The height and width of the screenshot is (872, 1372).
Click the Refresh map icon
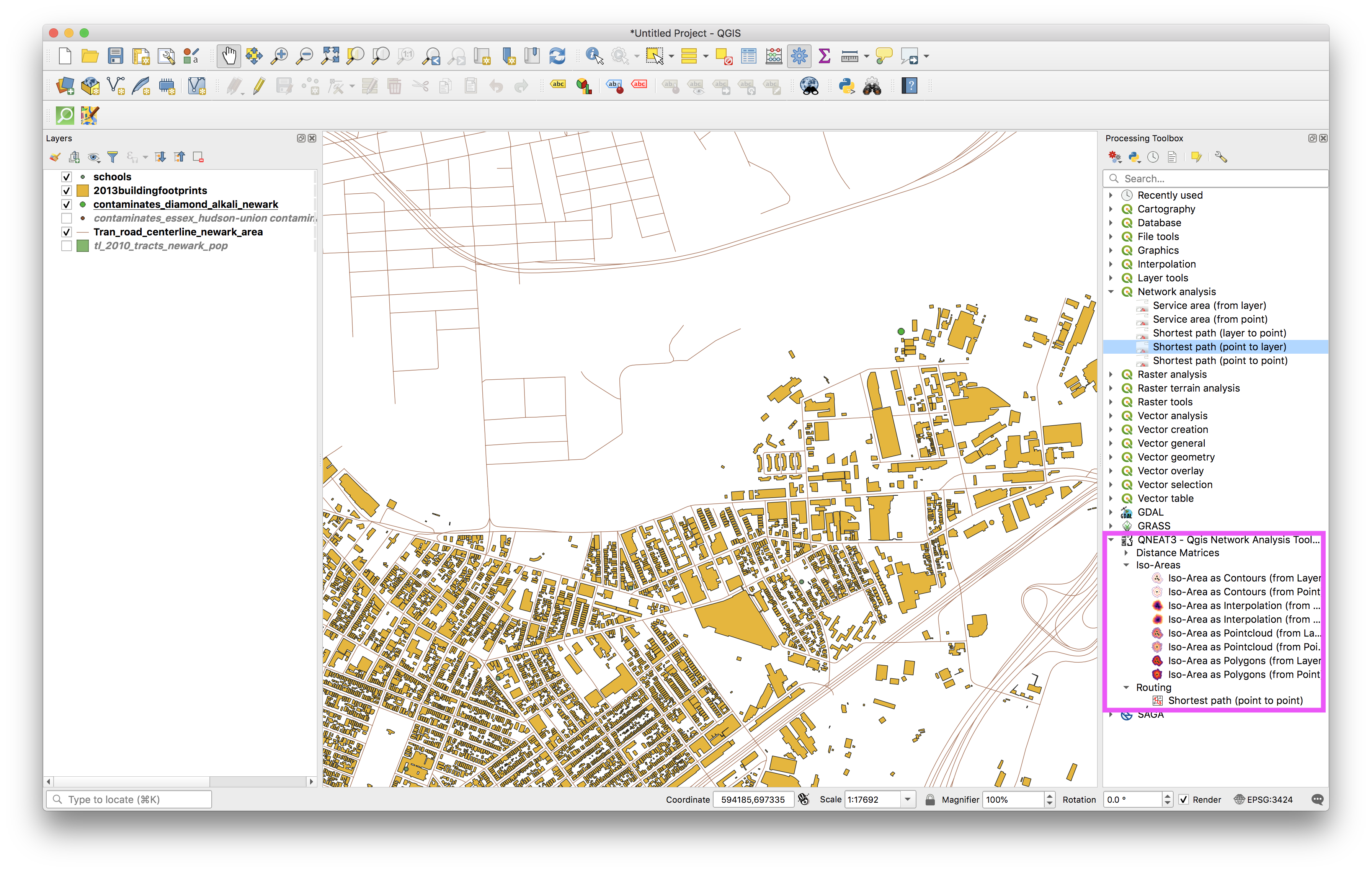click(x=557, y=56)
